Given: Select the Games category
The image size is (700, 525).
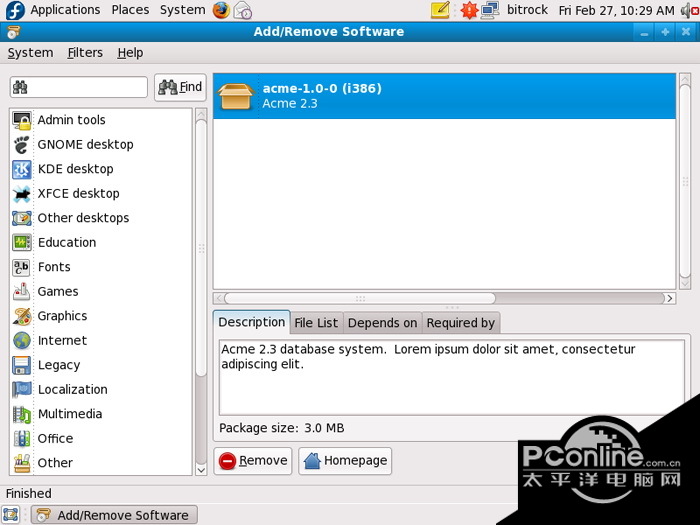Looking at the screenshot, I should (101, 292).
